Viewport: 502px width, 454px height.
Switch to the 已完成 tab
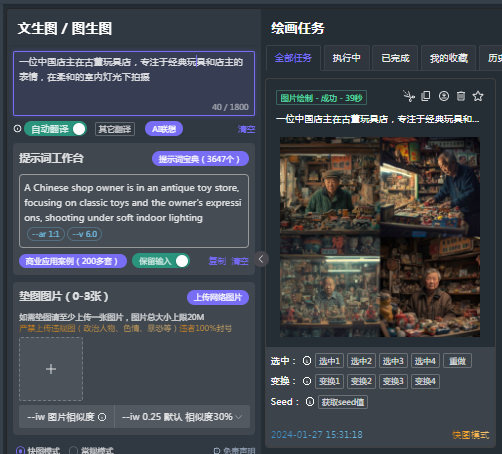click(x=395, y=58)
